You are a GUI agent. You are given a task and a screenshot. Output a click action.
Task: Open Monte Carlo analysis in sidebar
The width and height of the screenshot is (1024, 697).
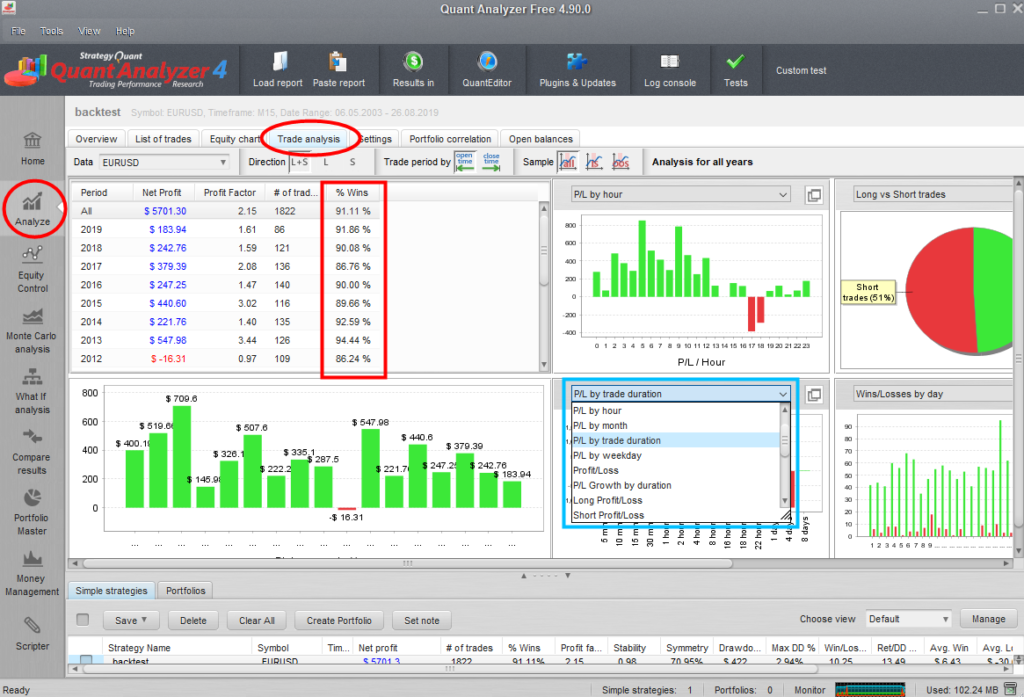tap(32, 331)
